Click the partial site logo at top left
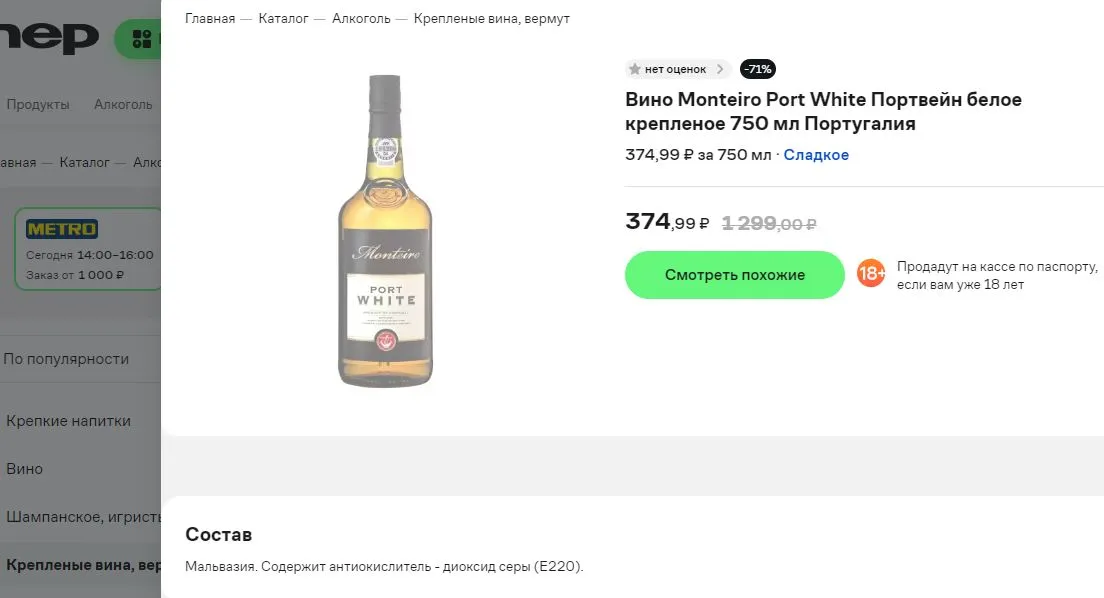1104x598 pixels. [x=49, y=39]
